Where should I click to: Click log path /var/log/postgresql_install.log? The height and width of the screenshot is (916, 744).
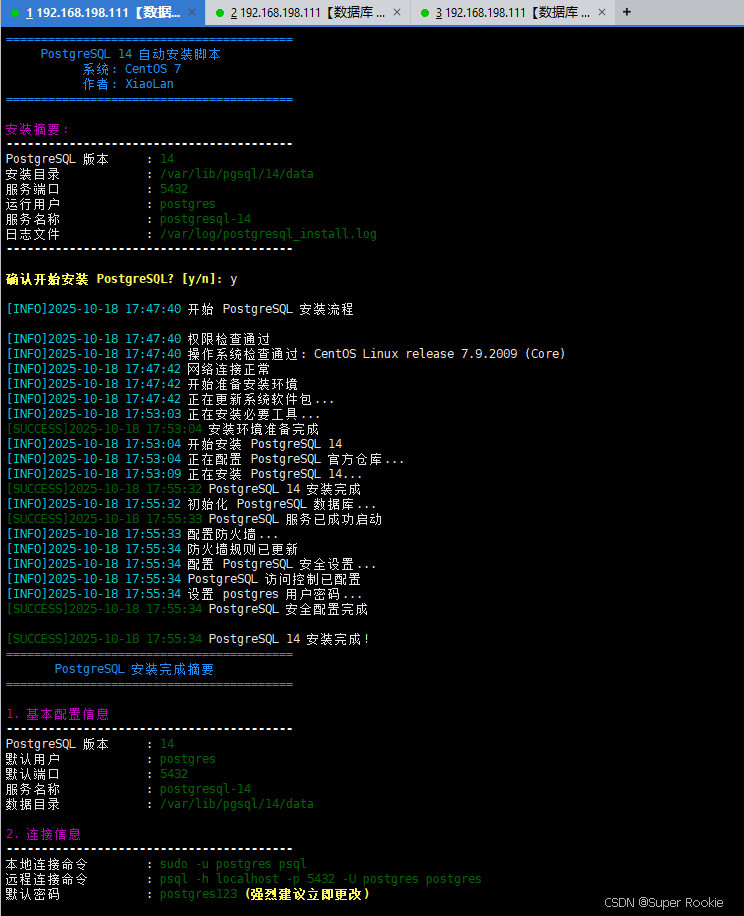268,234
